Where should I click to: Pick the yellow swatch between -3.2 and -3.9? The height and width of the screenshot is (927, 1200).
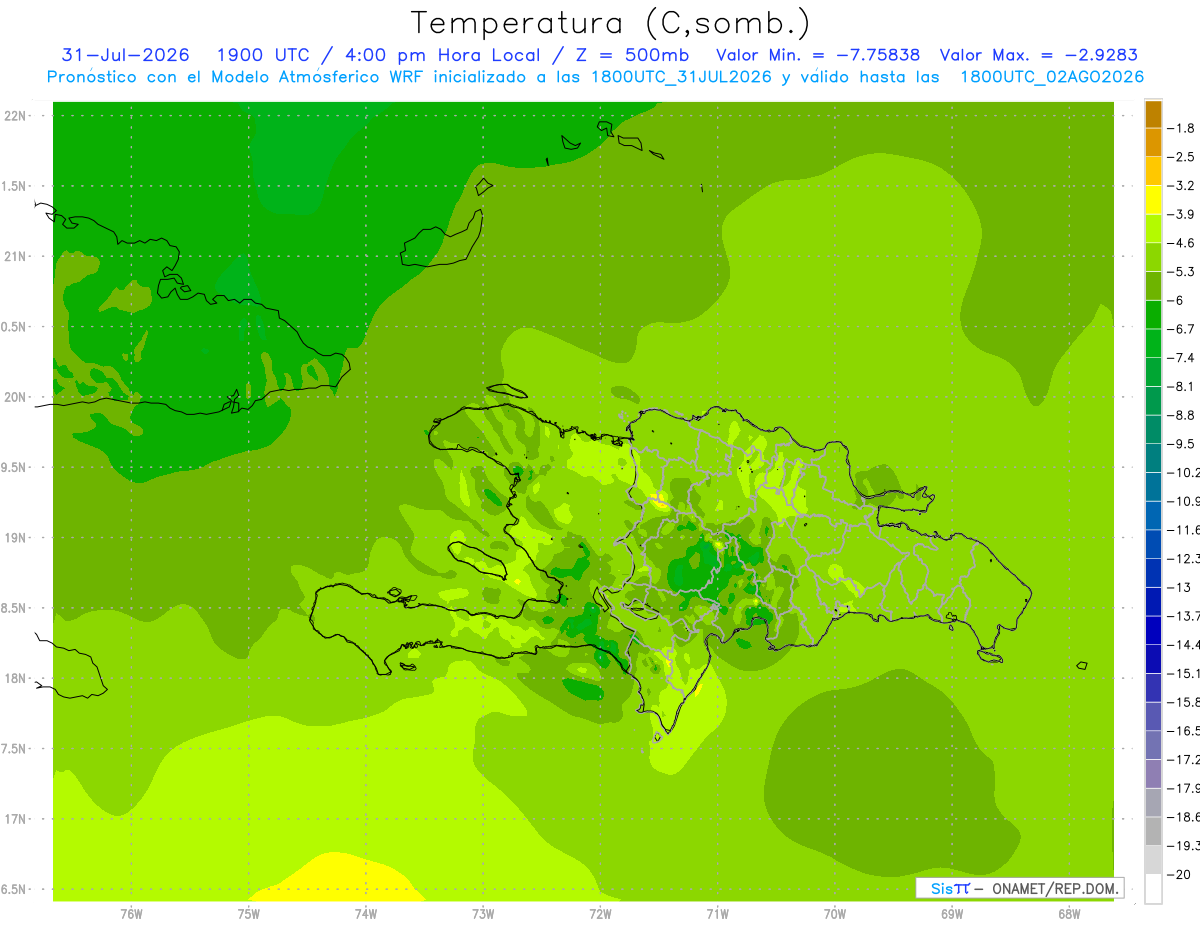[1153, 200]
